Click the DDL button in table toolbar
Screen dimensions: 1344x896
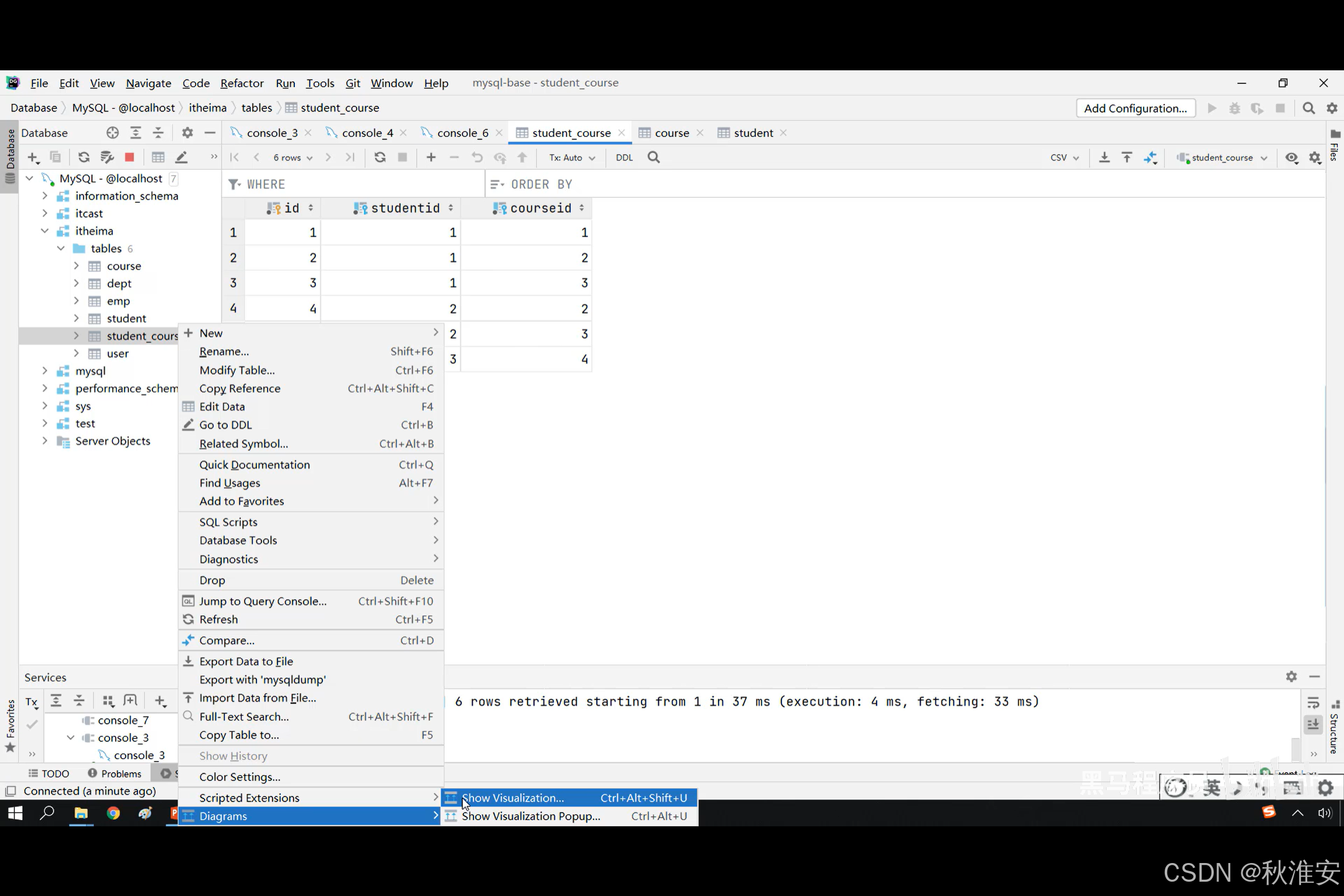click(624, 157)
